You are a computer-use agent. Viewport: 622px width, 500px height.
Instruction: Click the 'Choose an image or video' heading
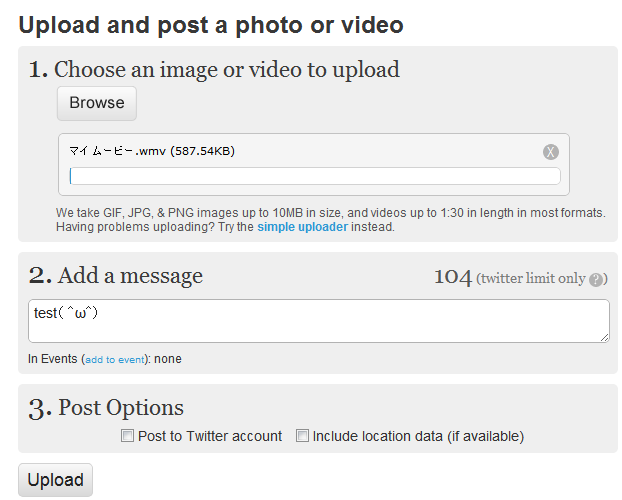pos(214,69)
